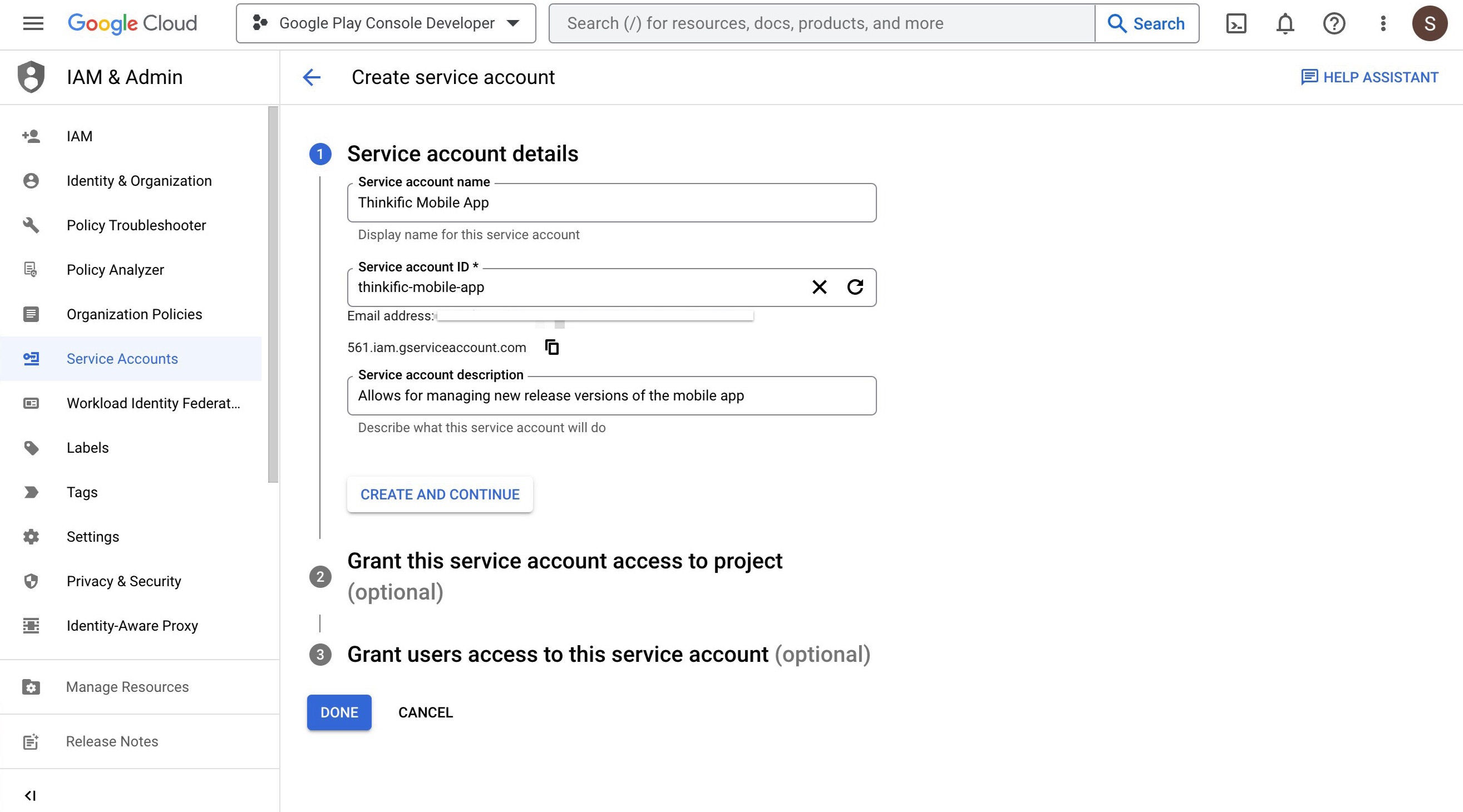Viewport: 1463px width, 812px height.
Task: Click the Done button
Action: tap(339, 712)
